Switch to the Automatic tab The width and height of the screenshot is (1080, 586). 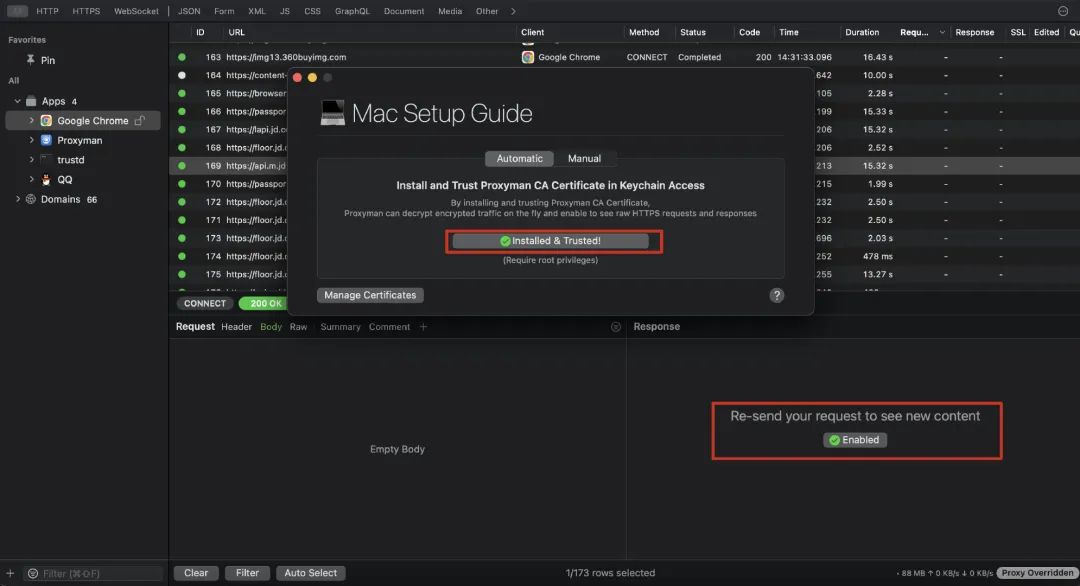coord(519,158)
